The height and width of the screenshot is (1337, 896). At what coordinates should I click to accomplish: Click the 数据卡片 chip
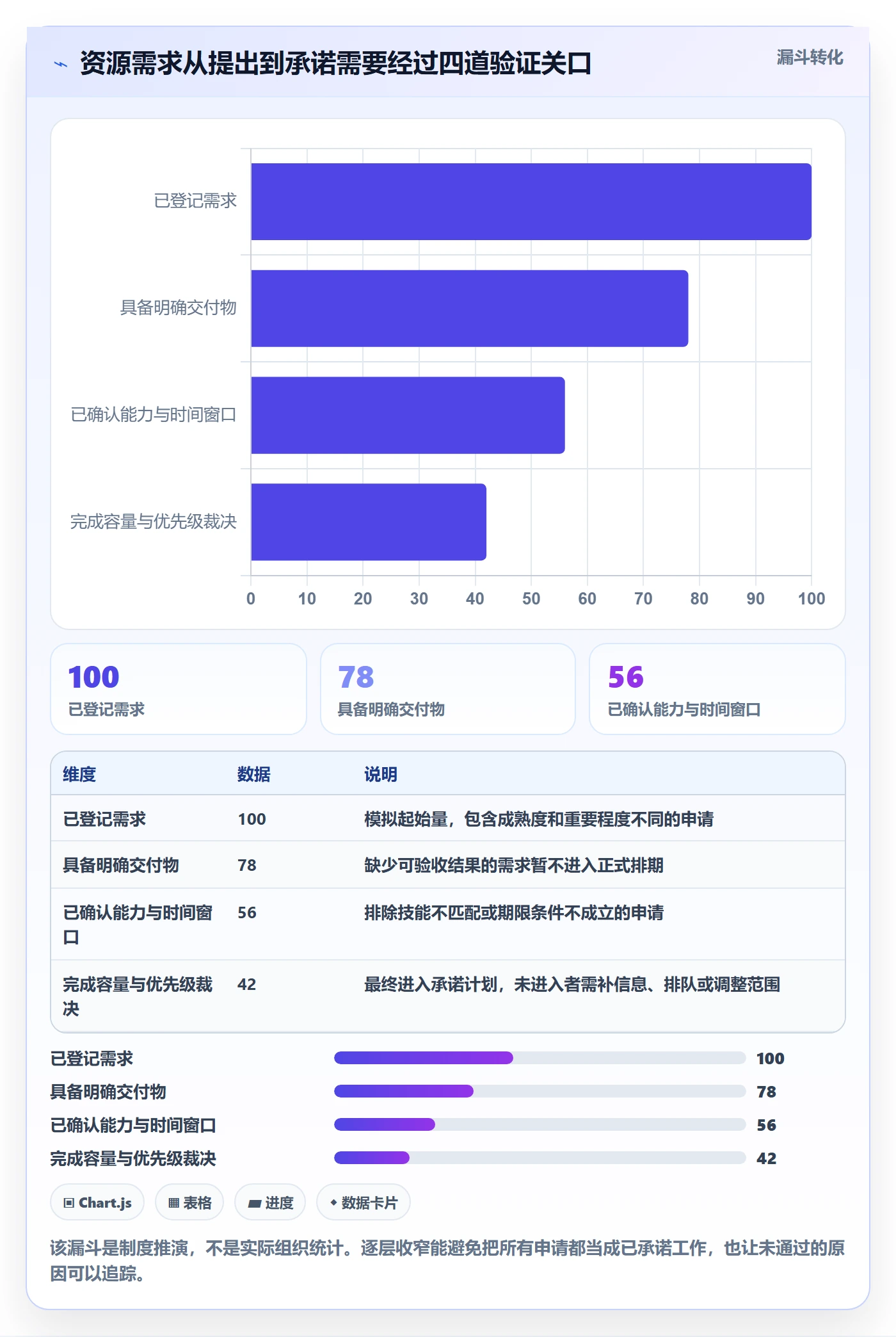364,1203
